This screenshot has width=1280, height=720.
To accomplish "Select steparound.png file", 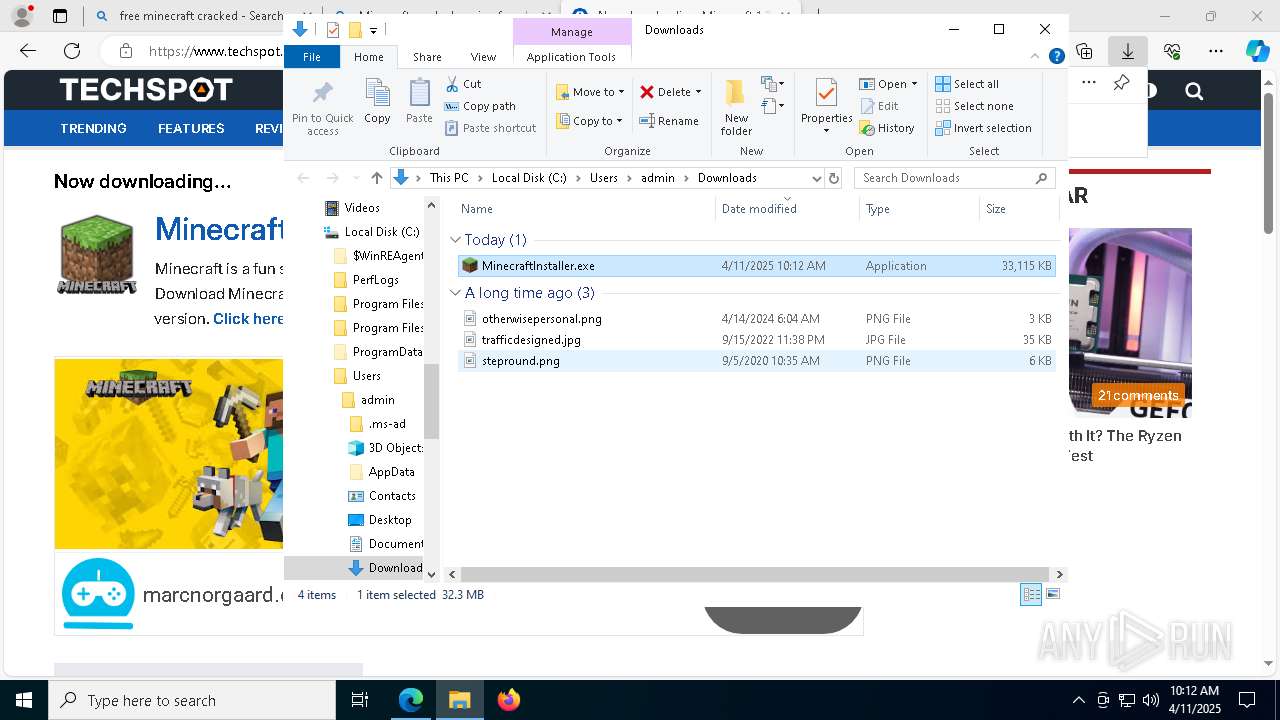I will click(x=756, y=361).
